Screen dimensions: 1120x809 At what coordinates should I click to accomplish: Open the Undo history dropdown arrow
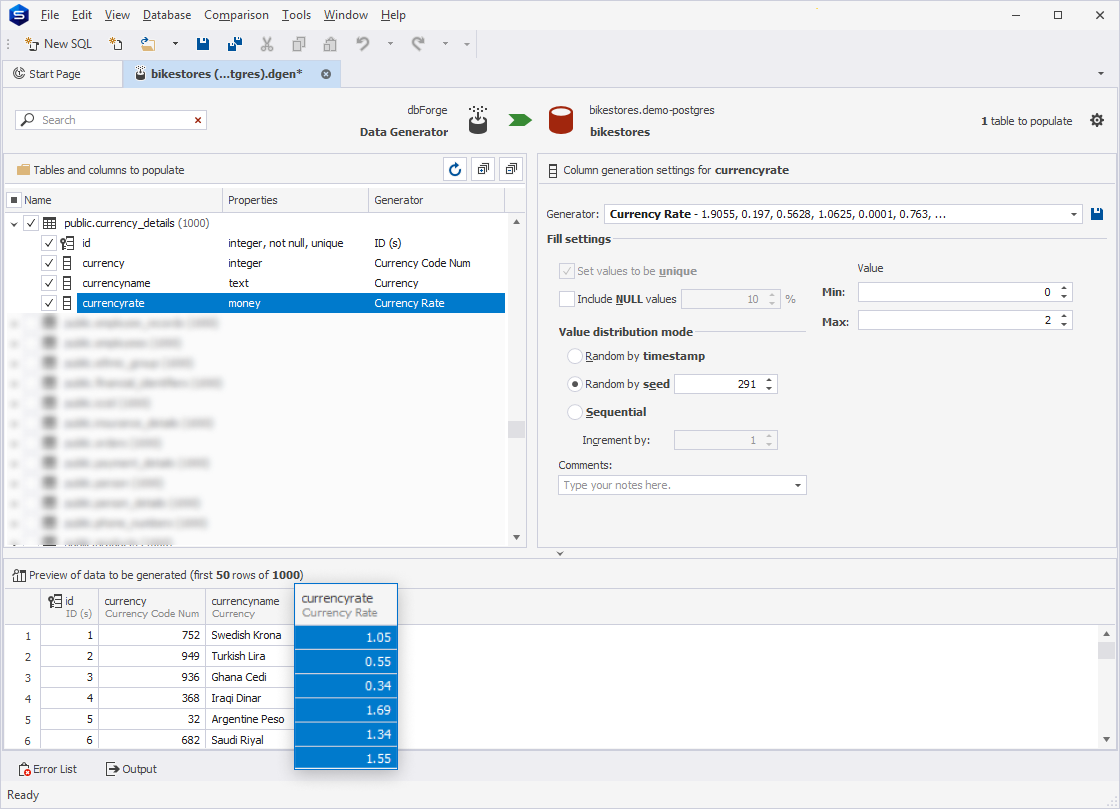coord(390,44)
